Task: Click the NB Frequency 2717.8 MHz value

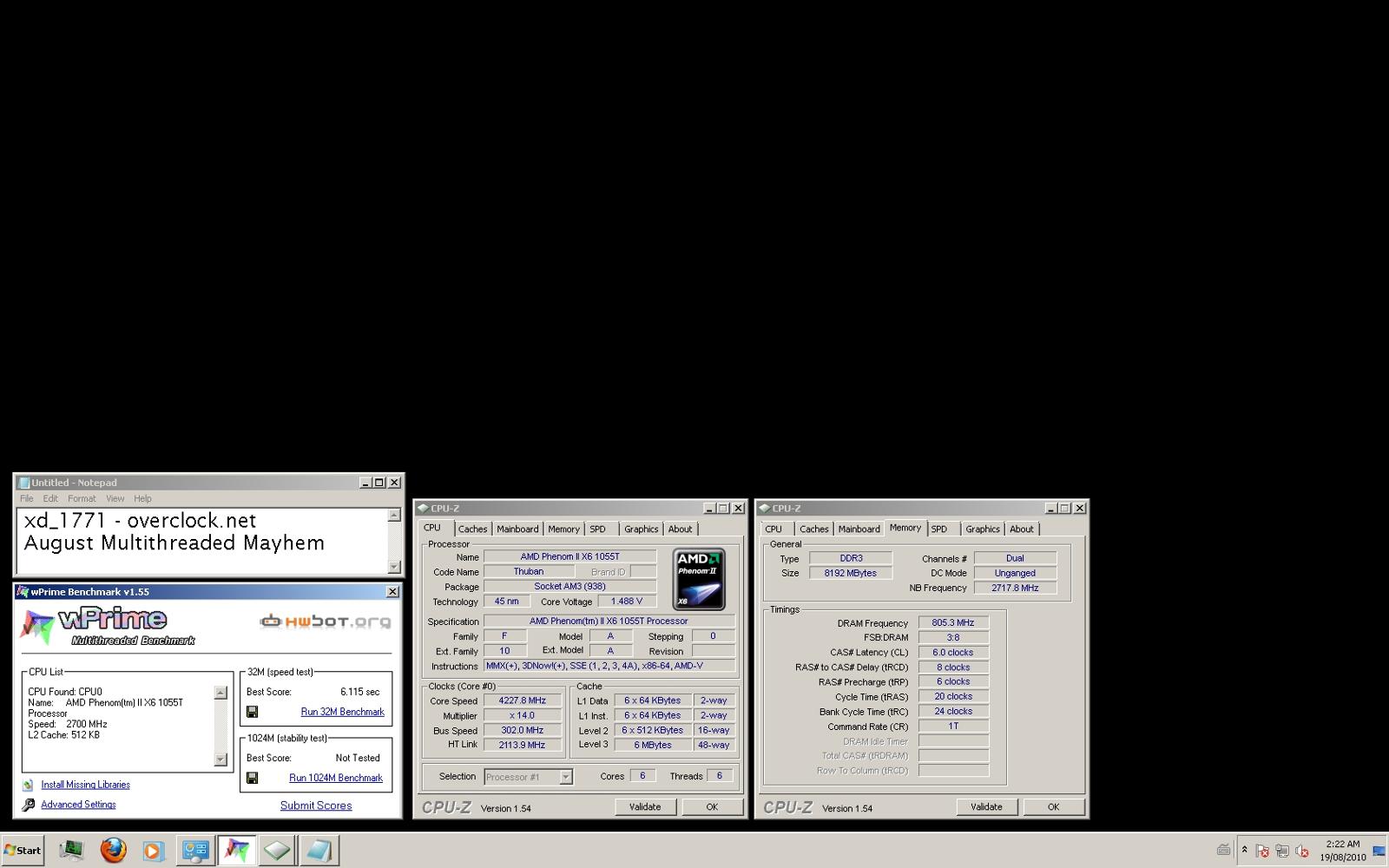Action: click(1015, 588)
